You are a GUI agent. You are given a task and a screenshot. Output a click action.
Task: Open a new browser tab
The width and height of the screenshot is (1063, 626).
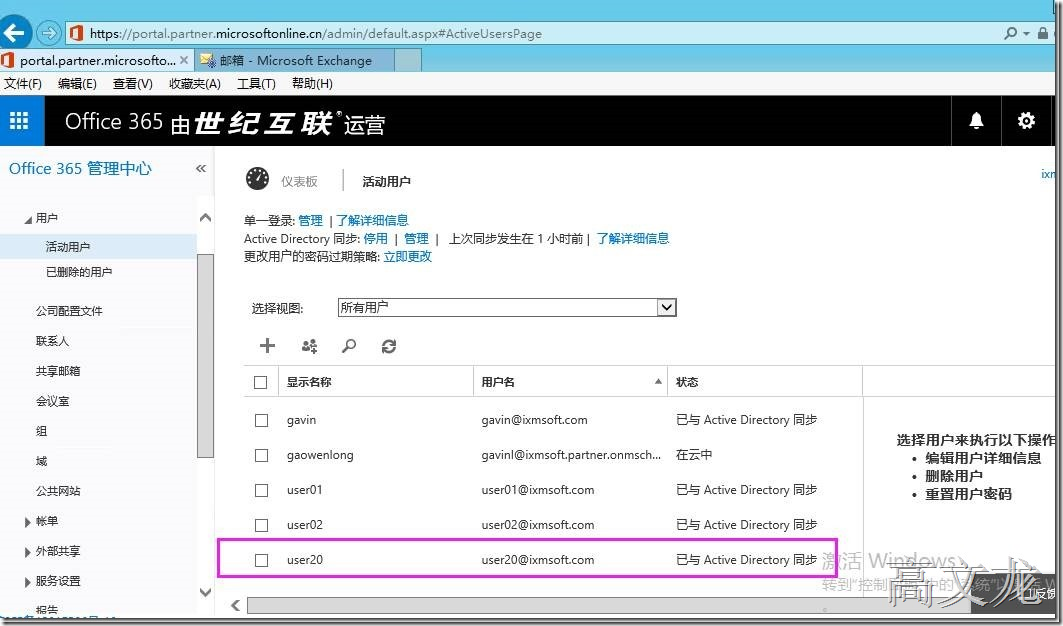coord(408,60)
